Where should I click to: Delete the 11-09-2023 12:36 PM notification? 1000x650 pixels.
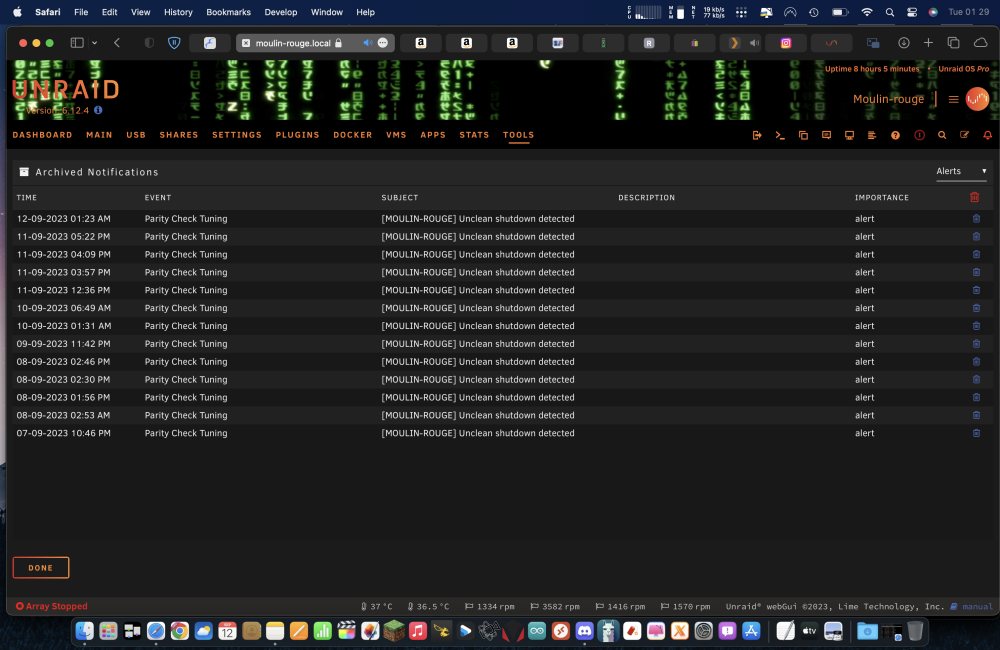click(976, 290)
